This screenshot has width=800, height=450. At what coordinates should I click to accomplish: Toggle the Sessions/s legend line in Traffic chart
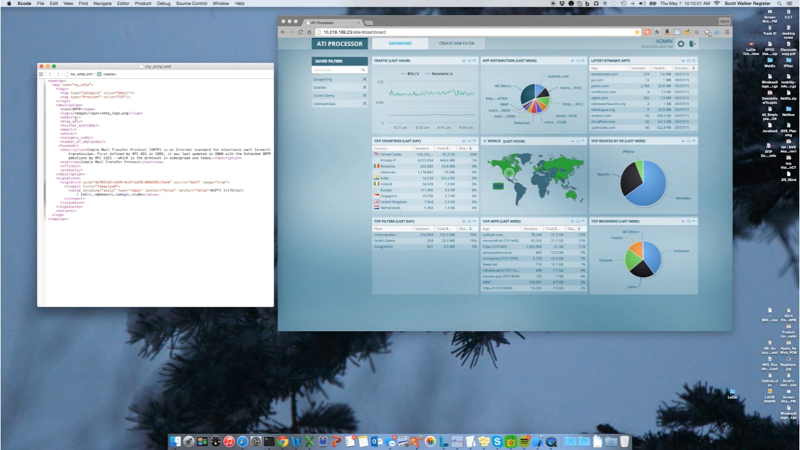point(439,73)
